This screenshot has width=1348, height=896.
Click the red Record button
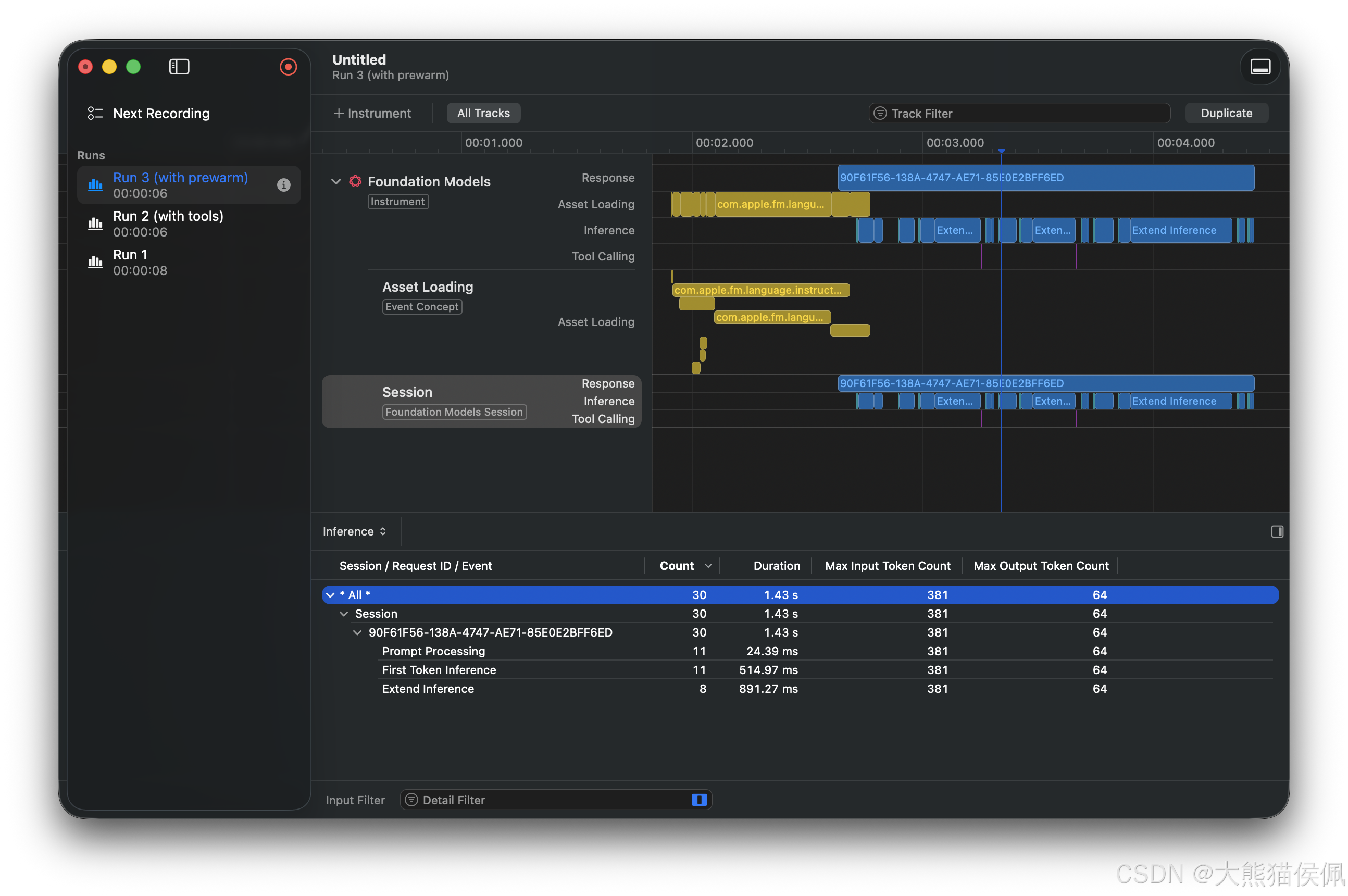pyautogui.click(x=288, y=67)
